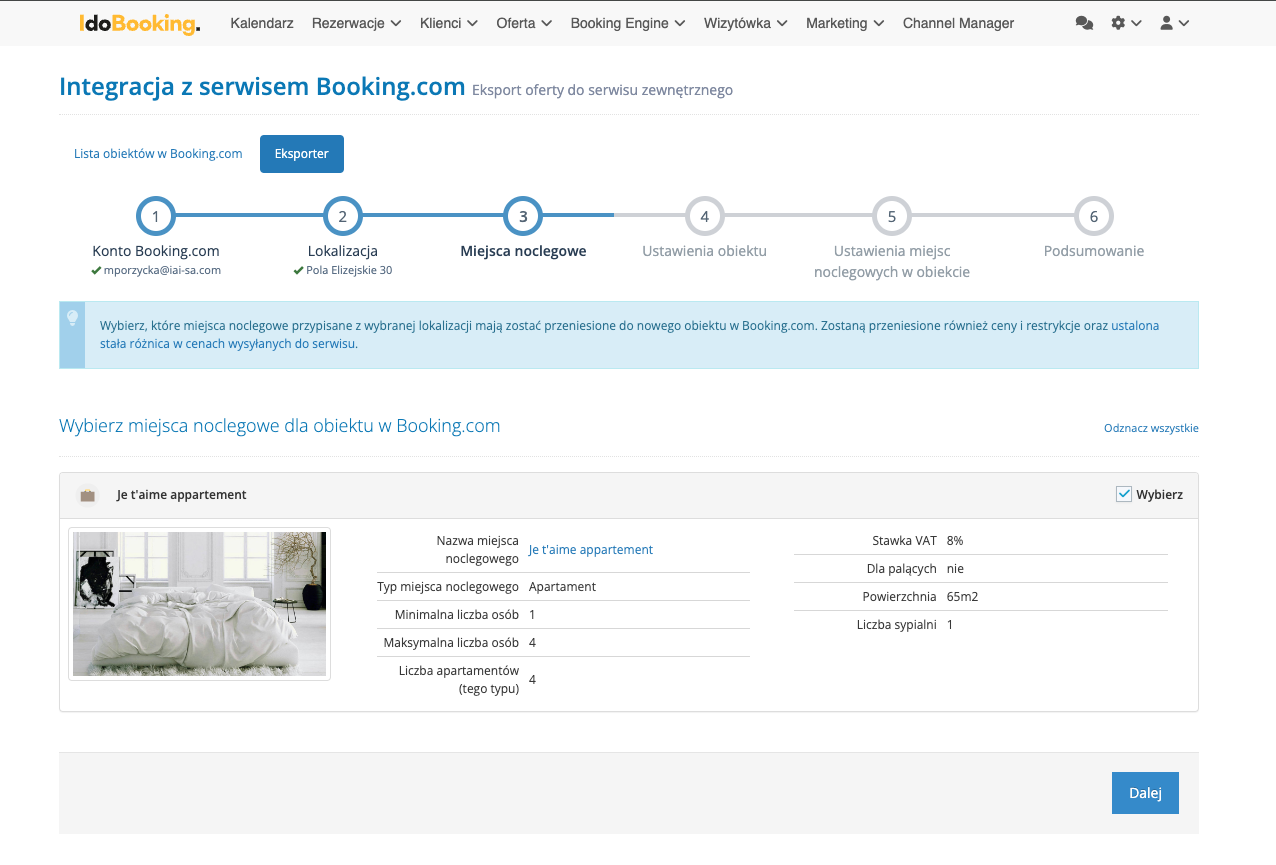Click the Powierzchnia value 65m2

click(964, 597)
